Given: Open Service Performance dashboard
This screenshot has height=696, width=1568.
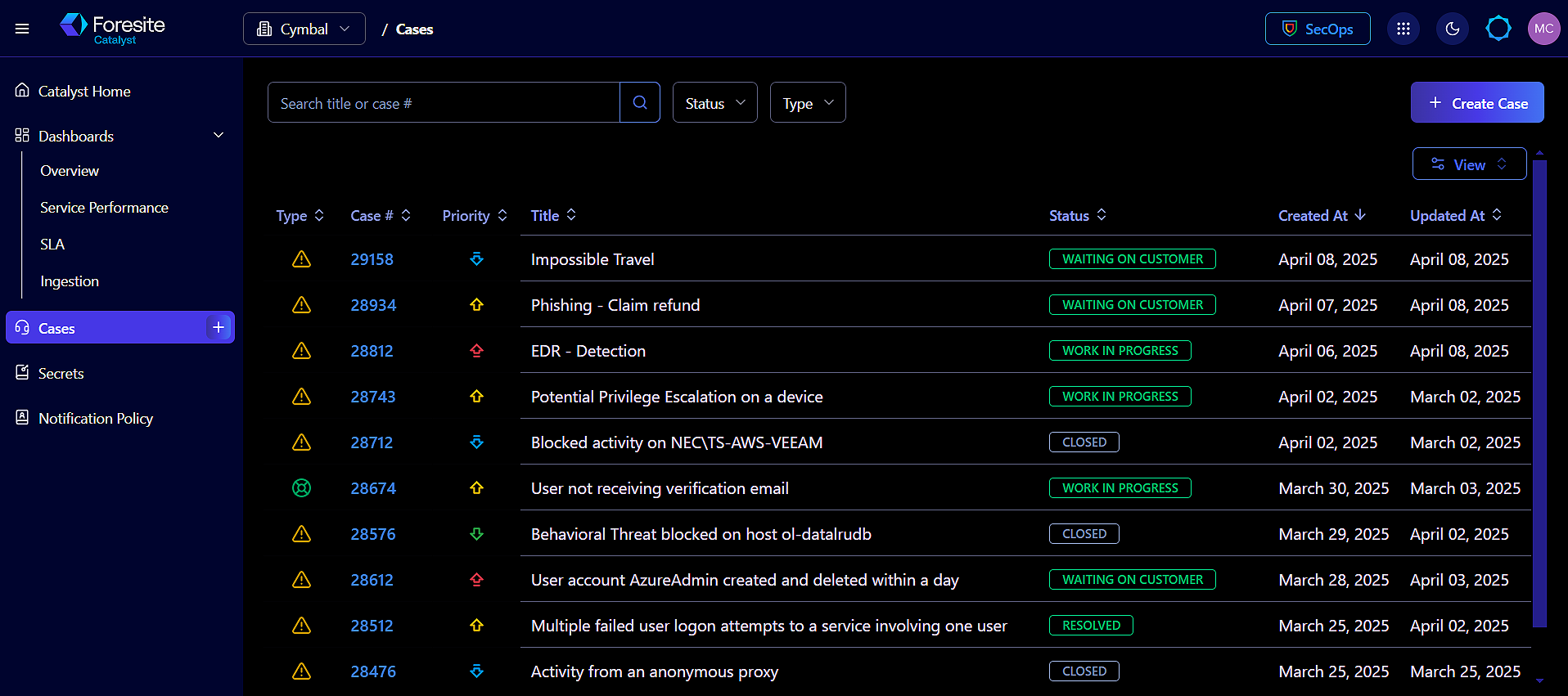Looking at the screenshot, I should tap(104, 208).
